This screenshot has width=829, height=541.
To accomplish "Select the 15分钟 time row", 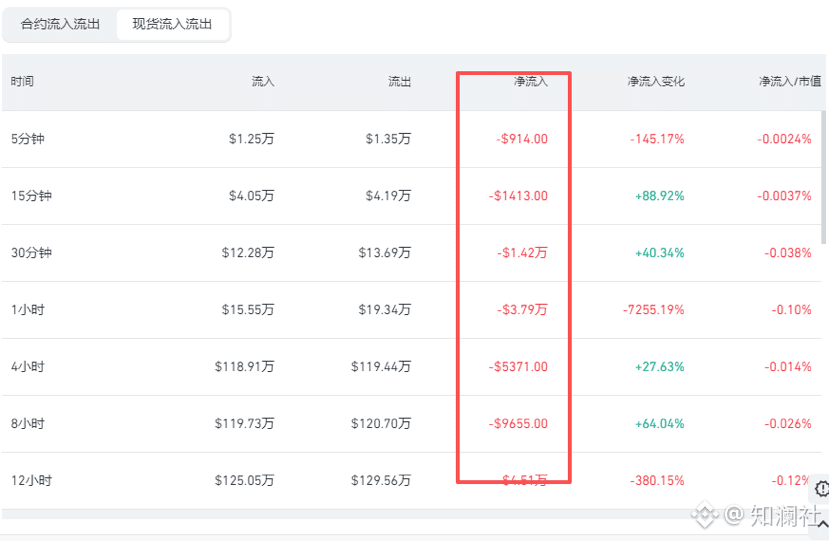I will click(411, 196).
